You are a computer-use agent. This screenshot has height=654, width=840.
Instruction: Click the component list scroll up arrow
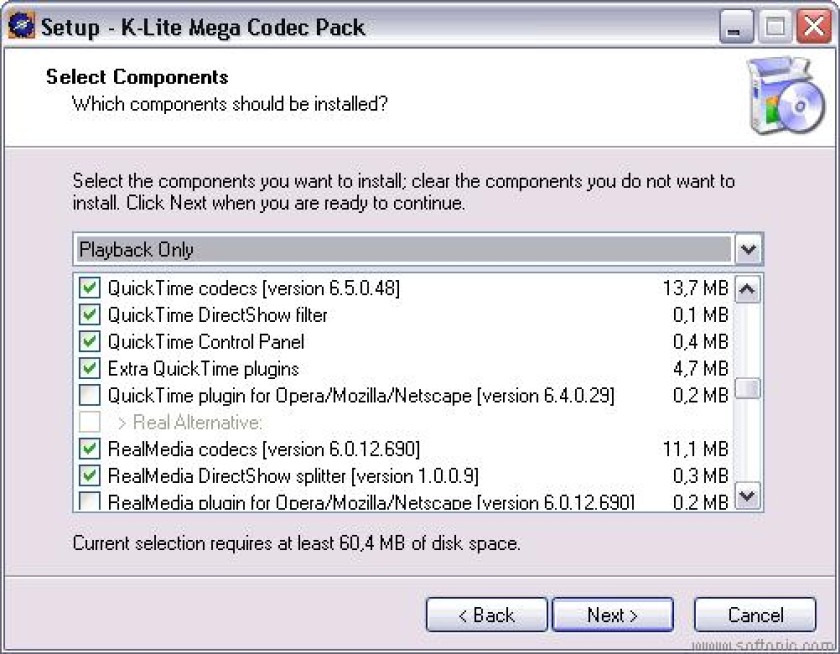click(748, 290)
